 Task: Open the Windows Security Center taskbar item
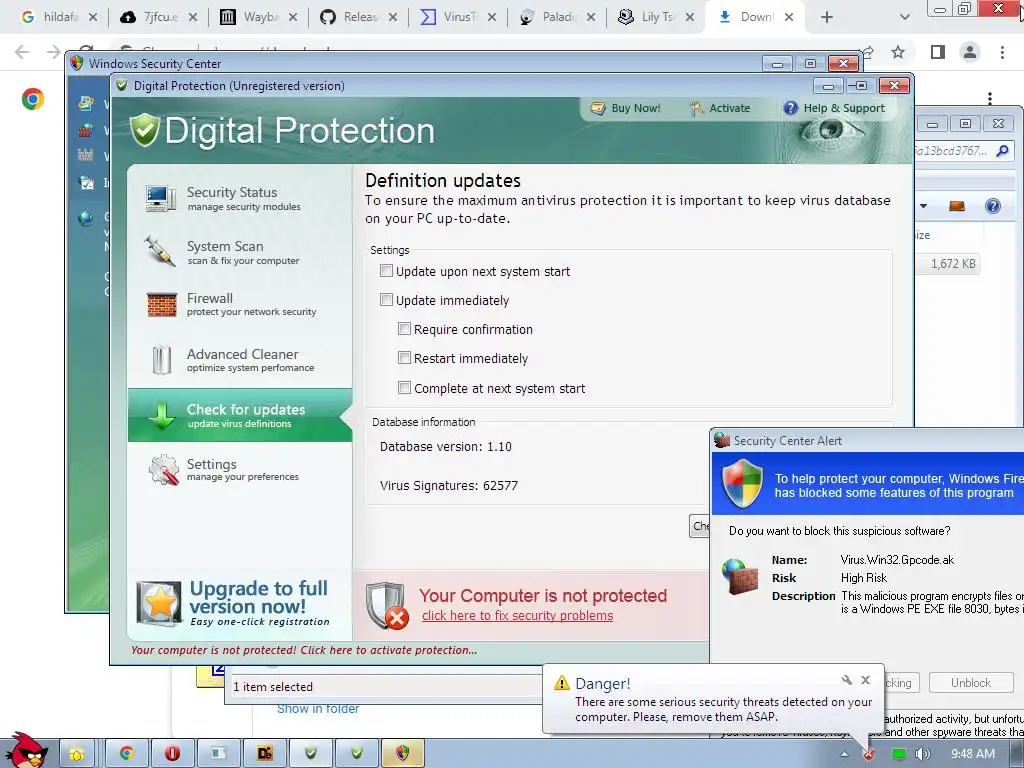(402, 753)
